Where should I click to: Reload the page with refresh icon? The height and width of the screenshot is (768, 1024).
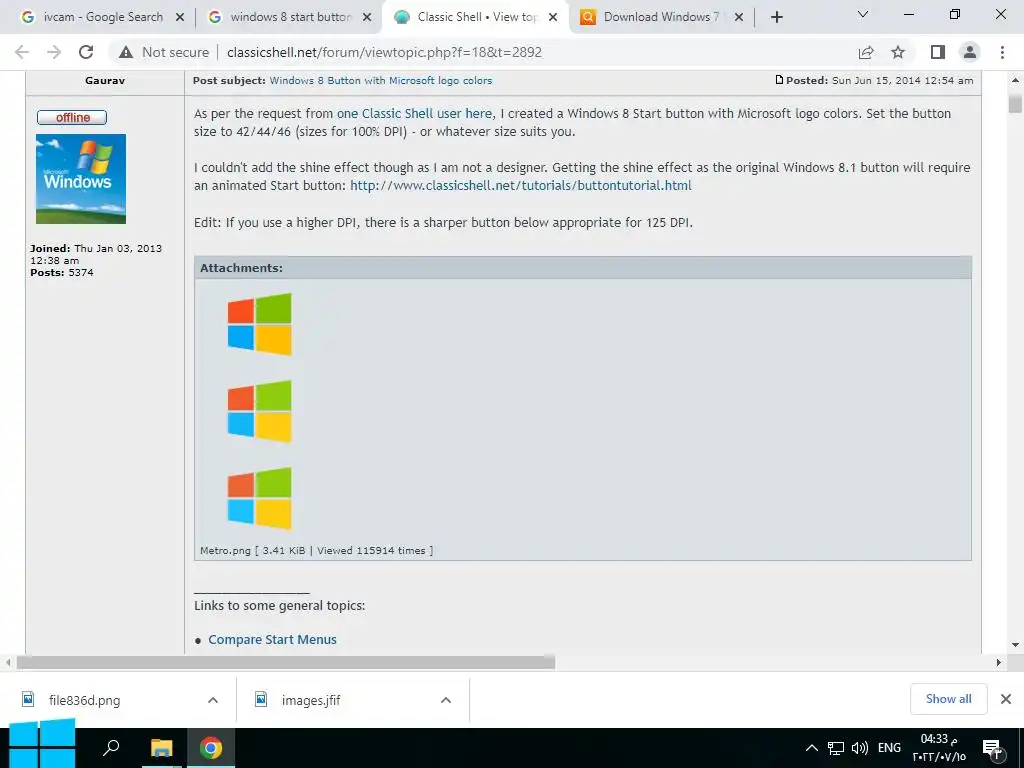pyautogui.click(x=86, y=52)
